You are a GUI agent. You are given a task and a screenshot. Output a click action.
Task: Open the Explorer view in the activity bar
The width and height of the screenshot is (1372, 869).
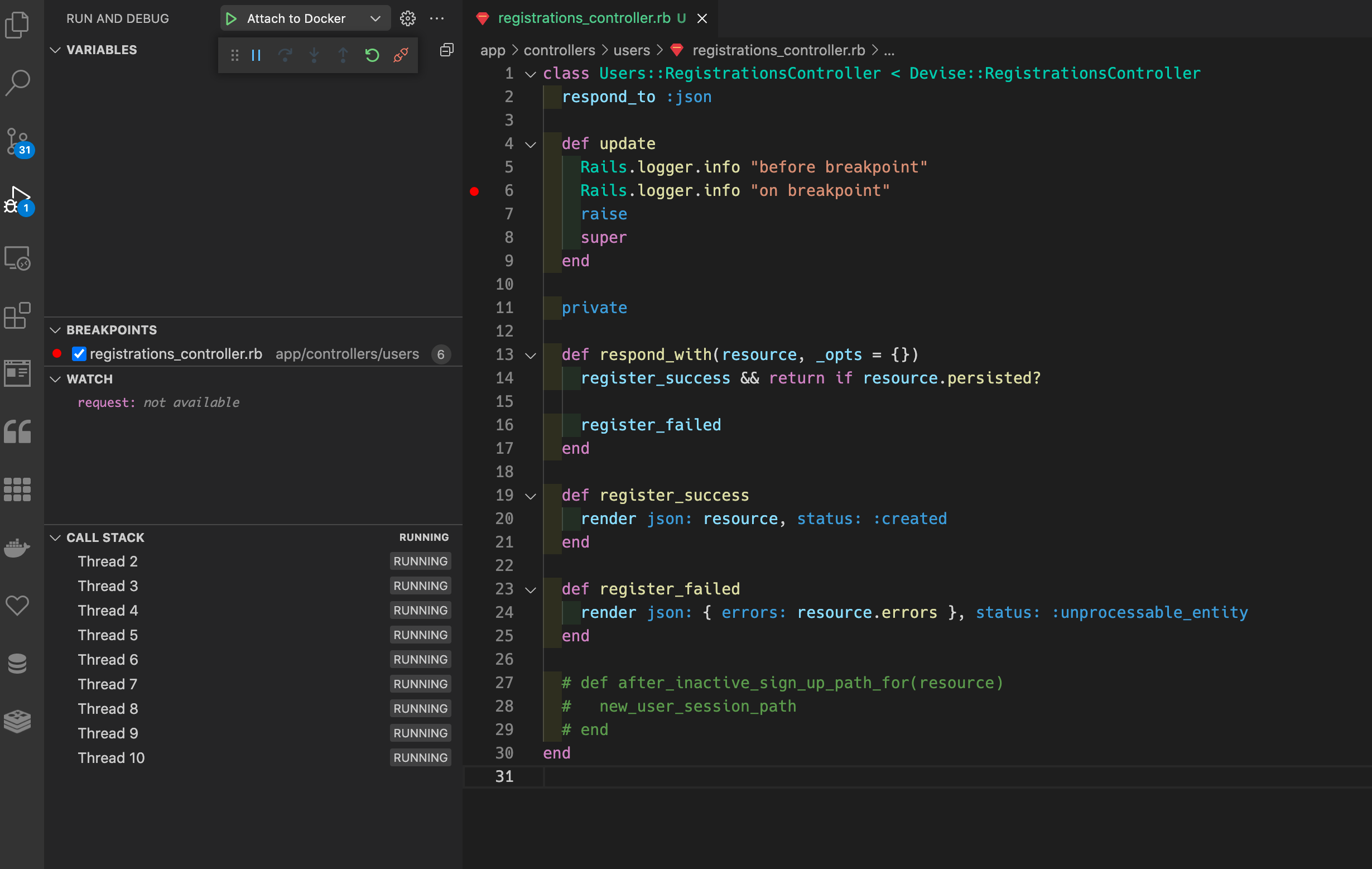coord(17,25)
